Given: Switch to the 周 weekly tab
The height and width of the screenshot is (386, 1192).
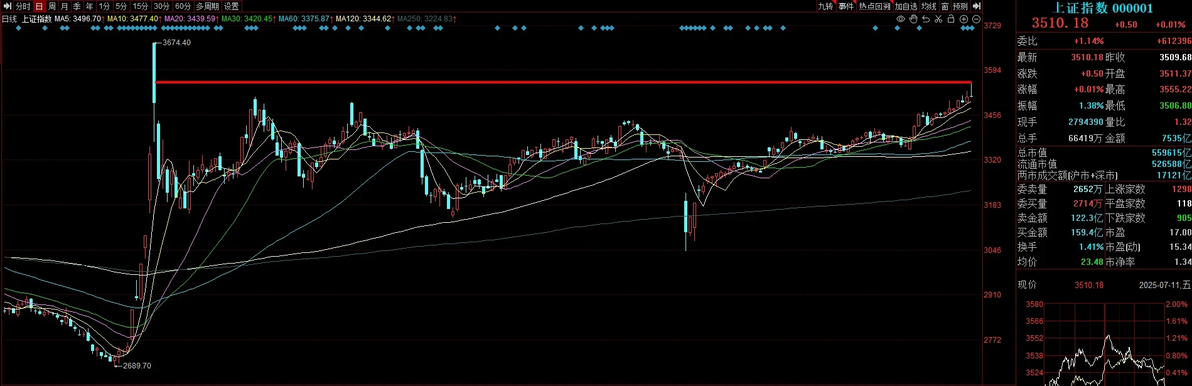Looking at the screenshot, I should click(52, 6).
